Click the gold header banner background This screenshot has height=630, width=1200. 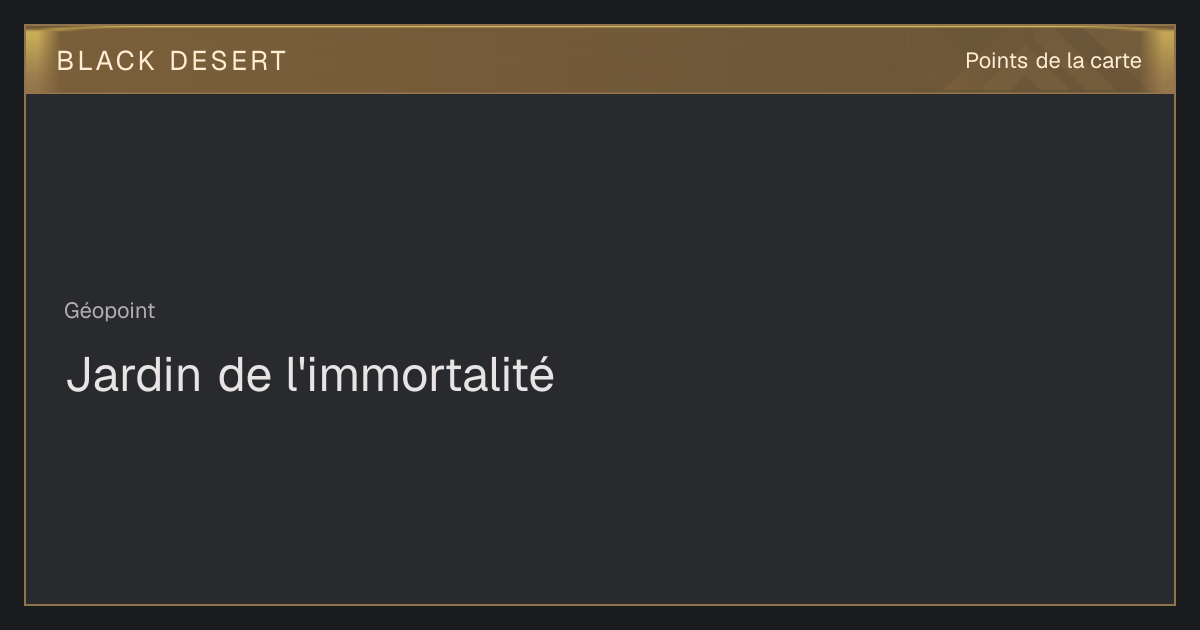[600, 60]
